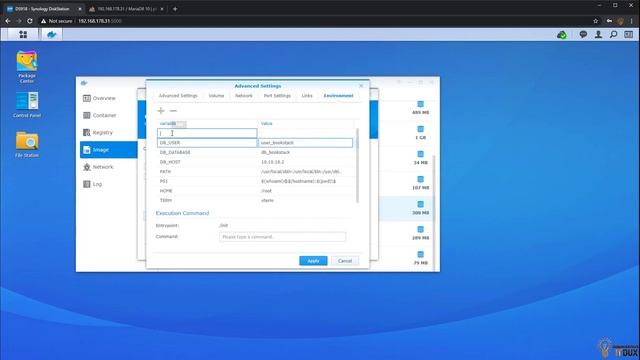Click the 1 GB image size icon

(420, 129)
